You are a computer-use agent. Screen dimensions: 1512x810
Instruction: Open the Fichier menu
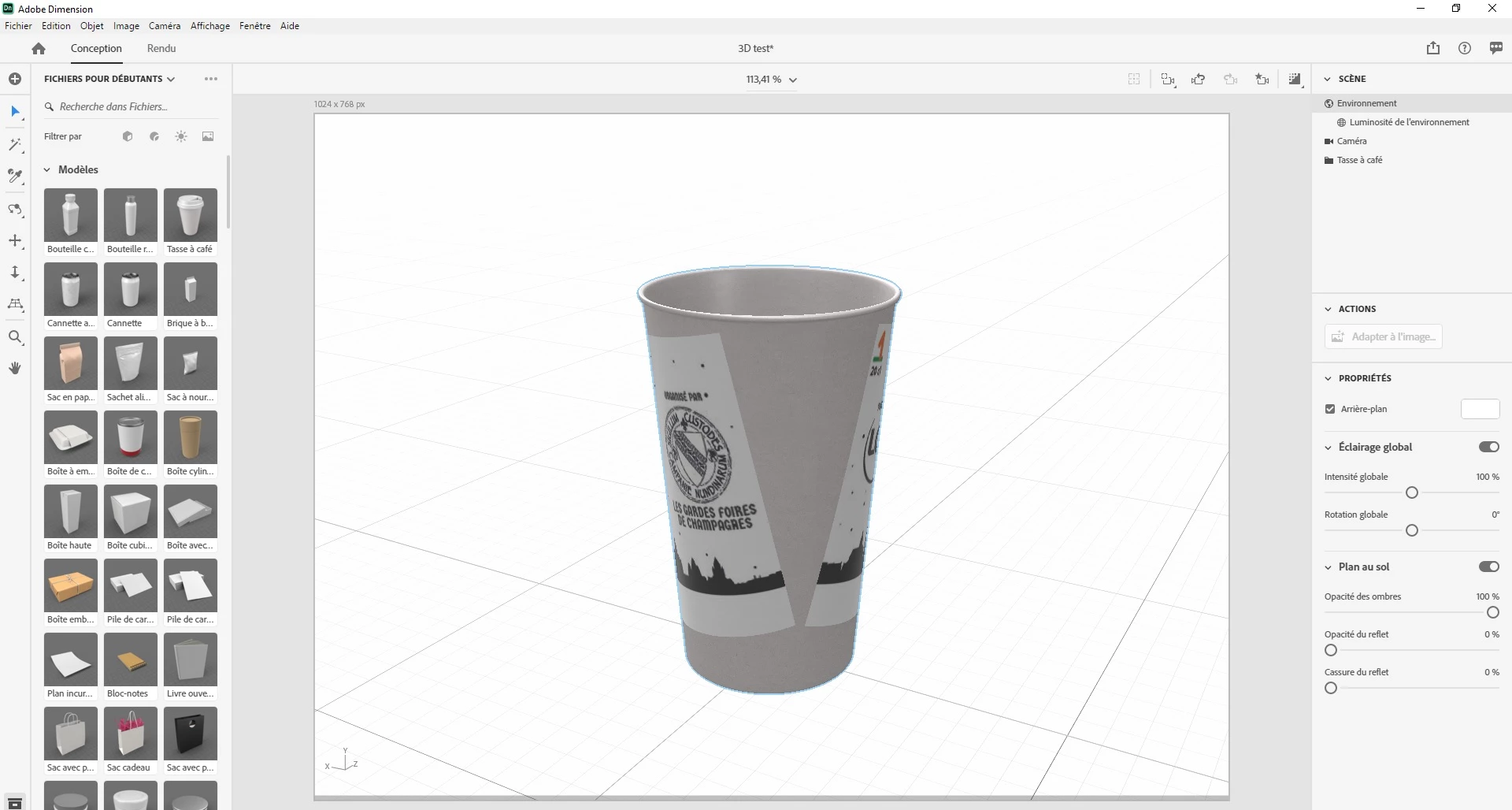point(18,26)
